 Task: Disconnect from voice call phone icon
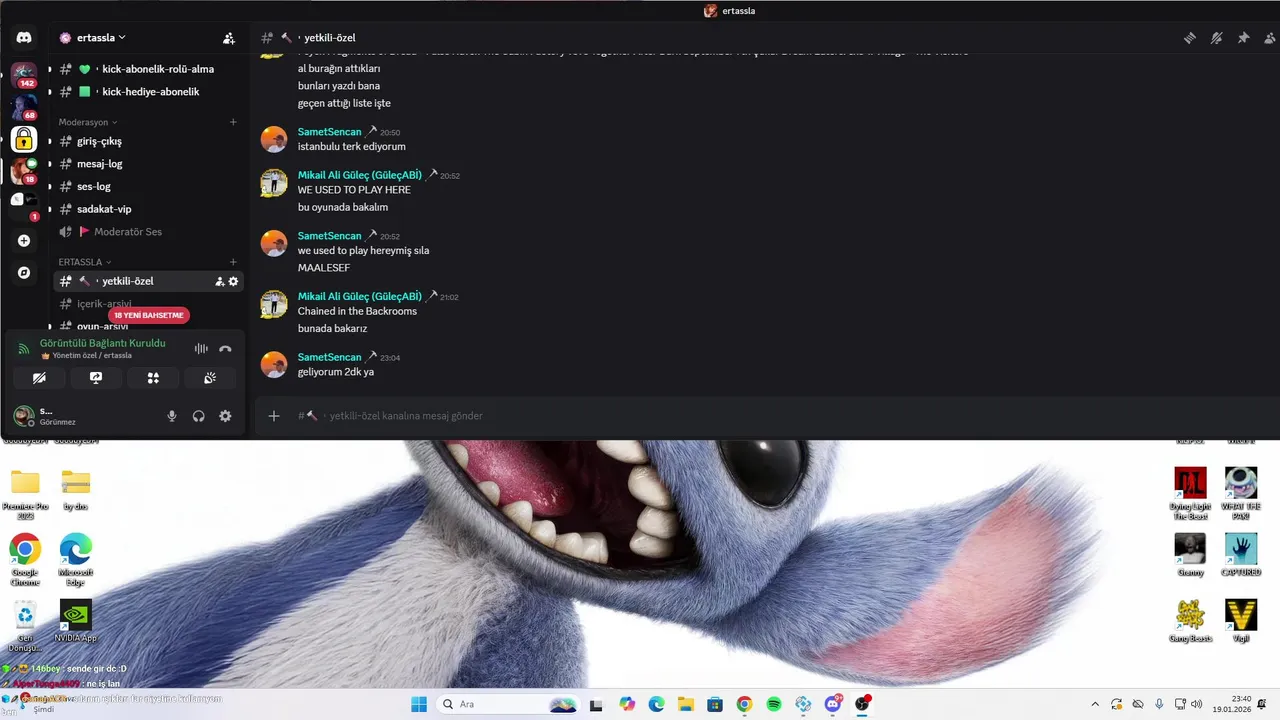(x=226, y=348)
